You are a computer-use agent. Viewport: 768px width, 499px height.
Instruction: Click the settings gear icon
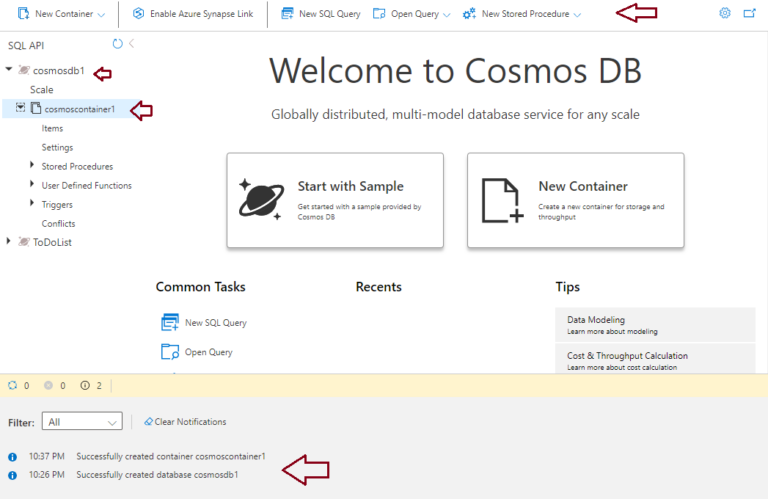(x=725, y=13)
